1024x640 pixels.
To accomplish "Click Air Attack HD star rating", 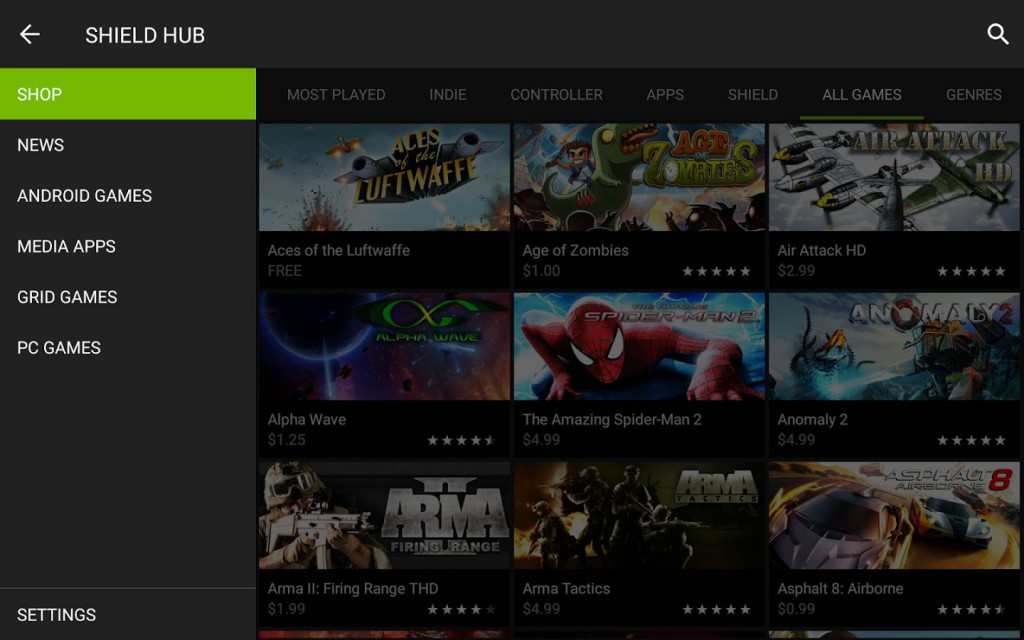I will 971,271.
